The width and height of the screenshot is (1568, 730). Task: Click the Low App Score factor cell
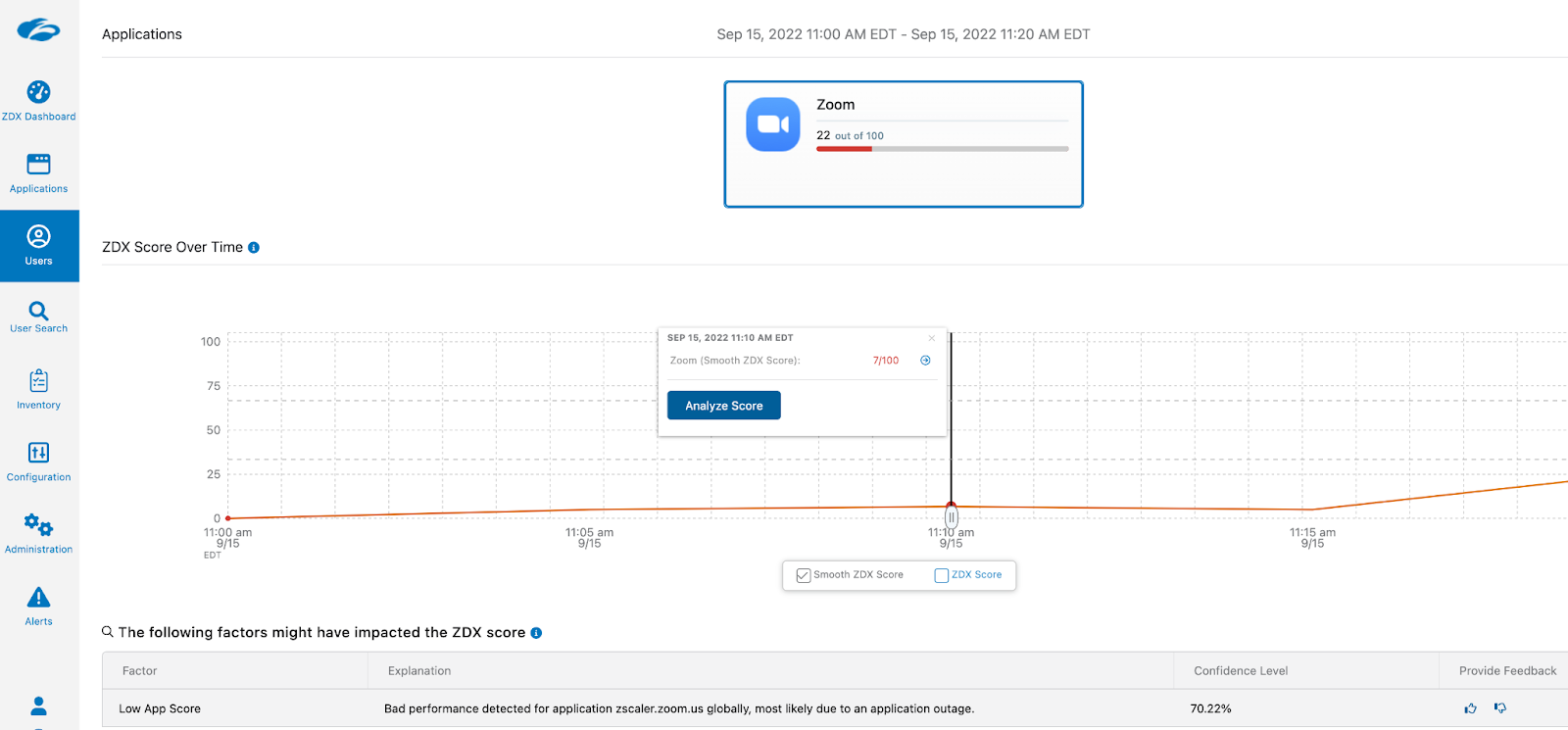[x=160, y=708]
